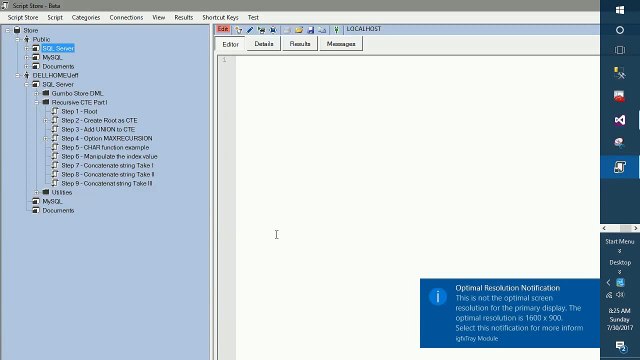Open Cortana search circle icon

point(620,30)
